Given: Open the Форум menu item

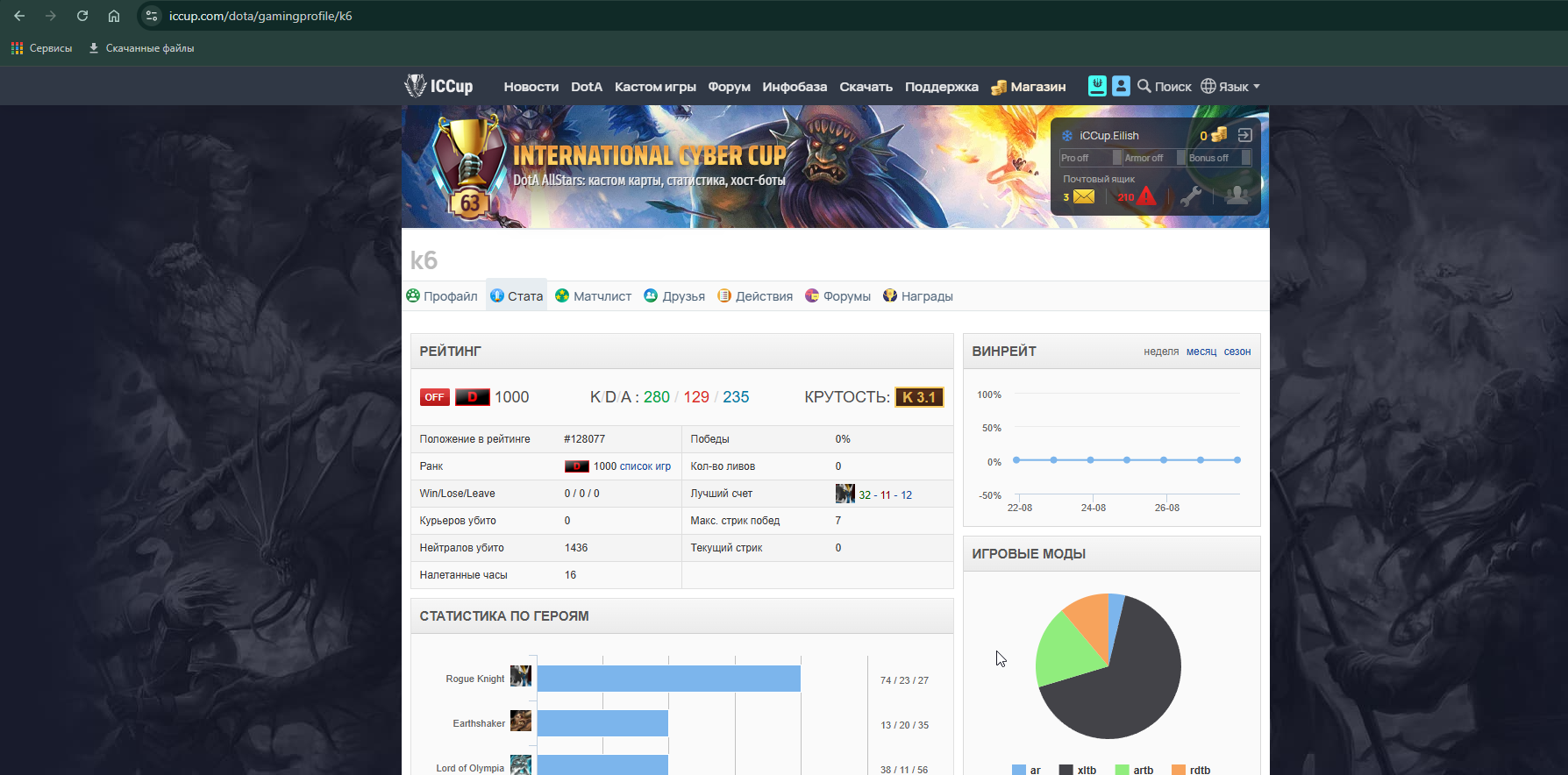Looking at the screenshot, I should (x=730, y=87).
